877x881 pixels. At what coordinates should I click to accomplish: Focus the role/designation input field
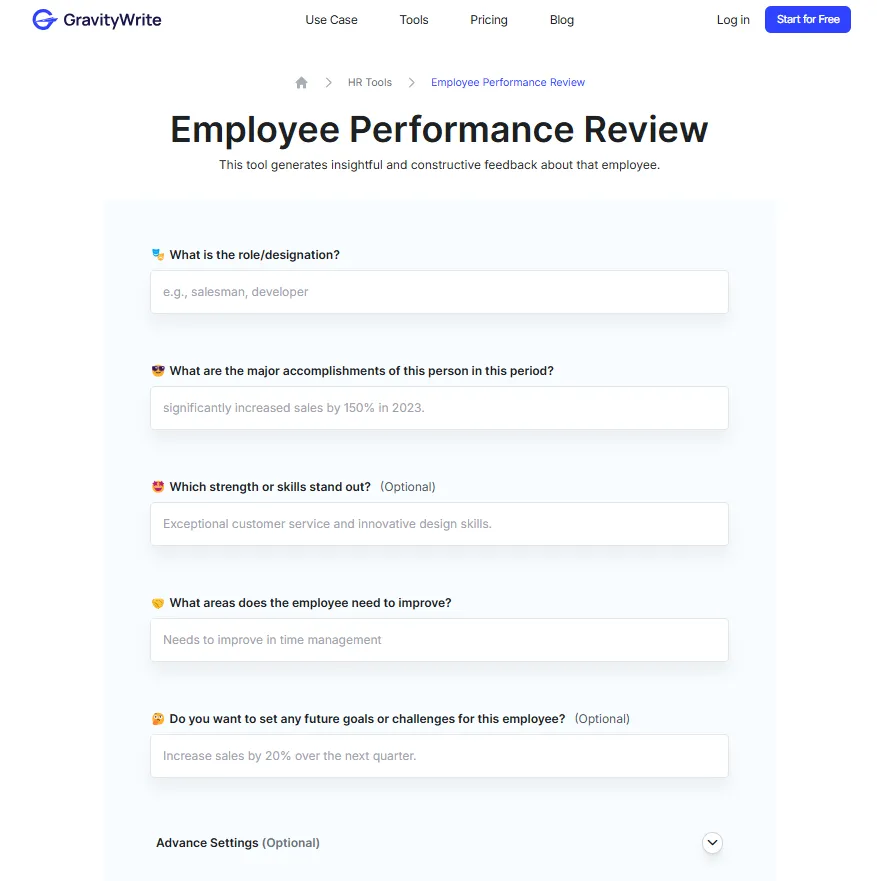click(x=439, y=292)
